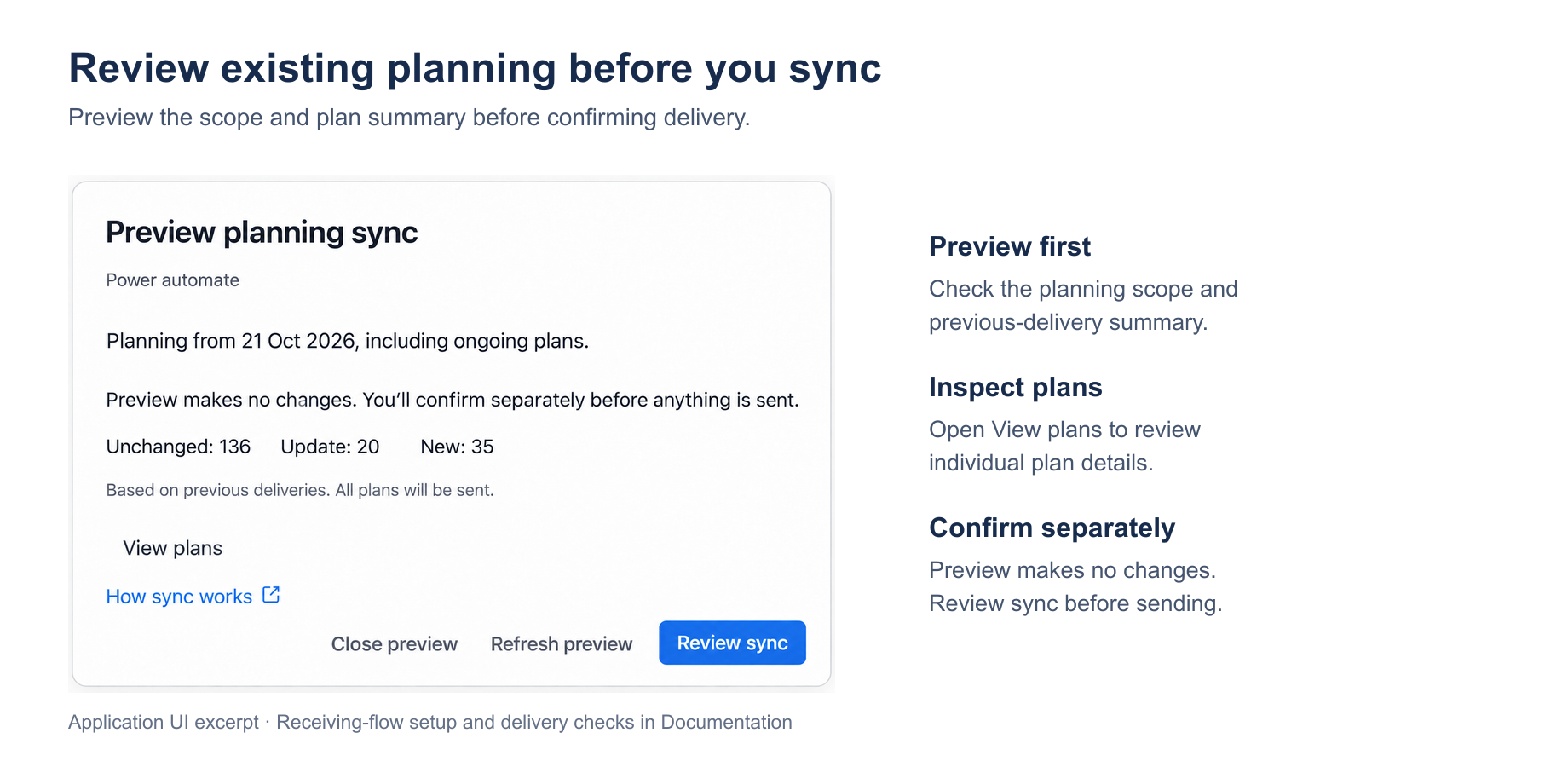Click the Application UI excerpt caption
This screenshot has width=1568, height=767.
430,722
